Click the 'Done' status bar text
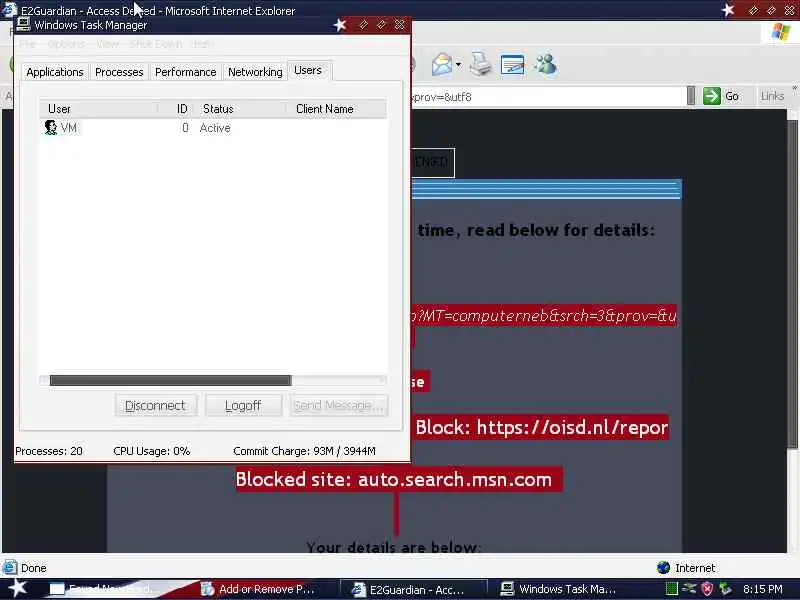The width and height of the screenshot is (800, 600). pos(34,568)
